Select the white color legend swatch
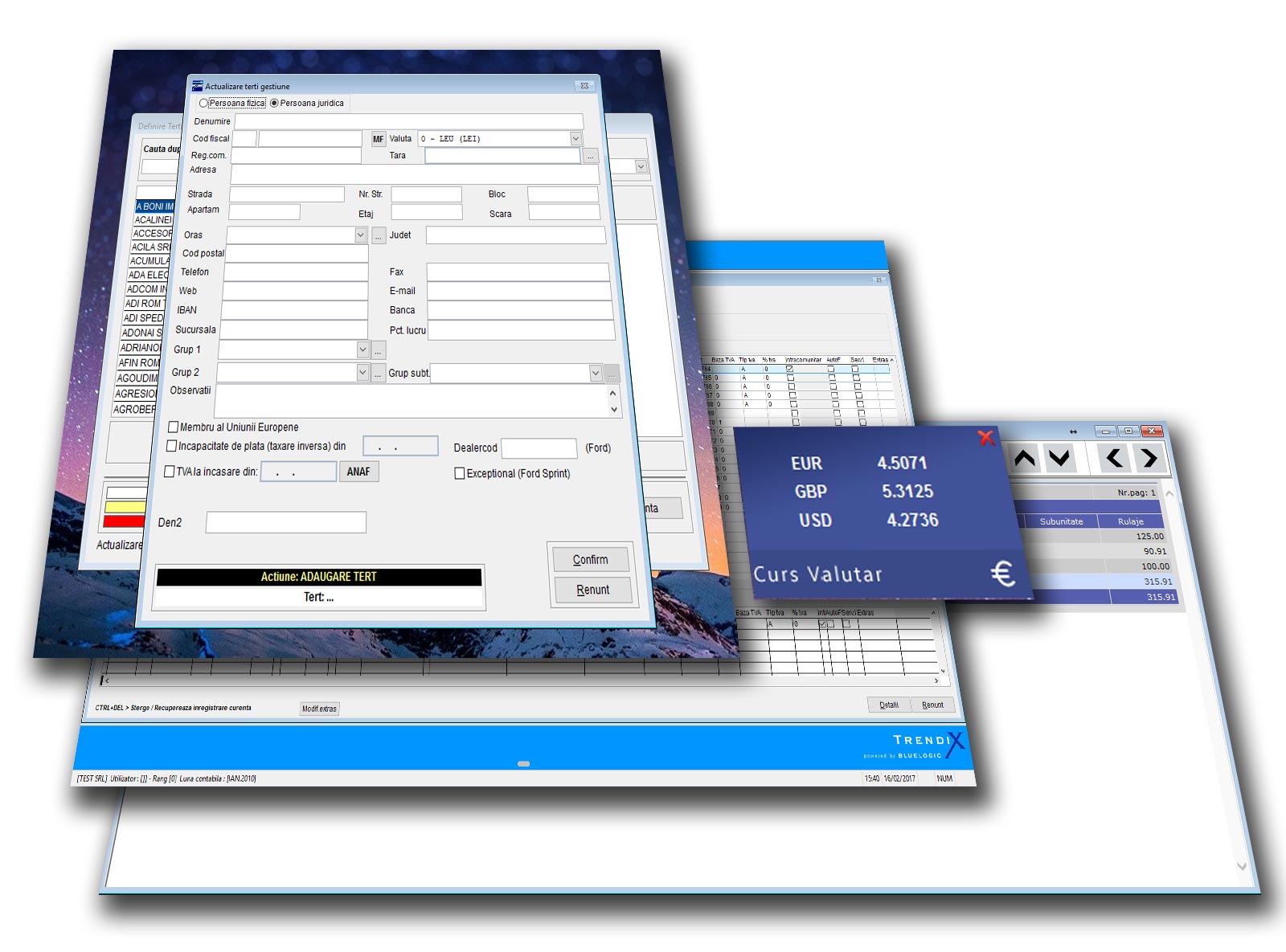 pyautogui.click(x=126, y=492)
